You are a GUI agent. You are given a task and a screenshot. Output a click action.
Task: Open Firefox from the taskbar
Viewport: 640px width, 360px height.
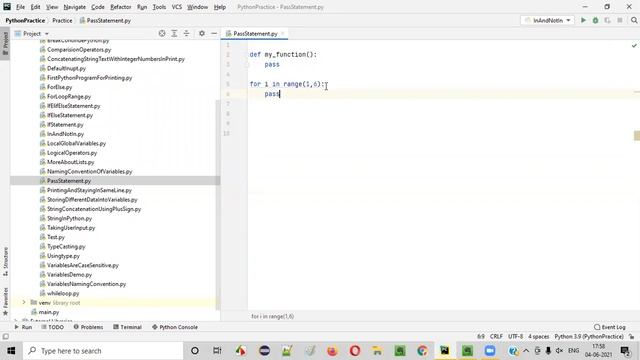[x=332, y=351]
